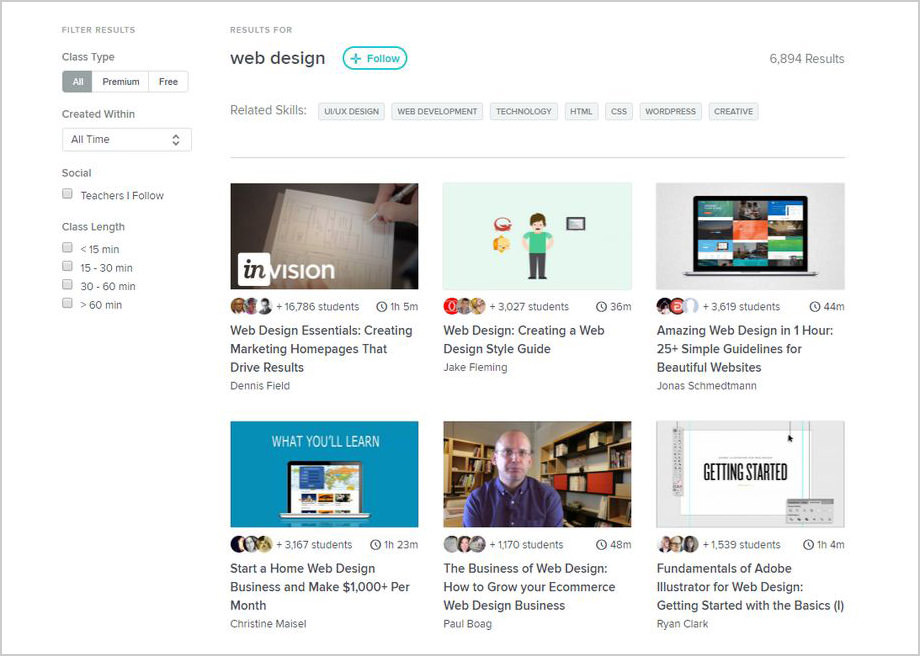
Task: Open The Business of Web Design title
Action: click(529, 587)
